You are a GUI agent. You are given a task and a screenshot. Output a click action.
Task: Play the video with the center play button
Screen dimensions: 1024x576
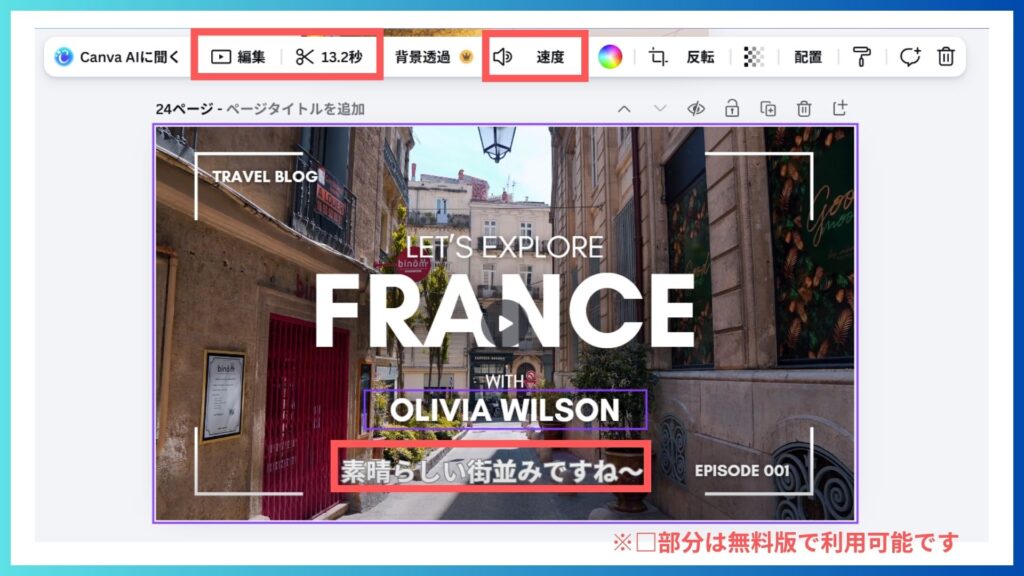(505, 323)
